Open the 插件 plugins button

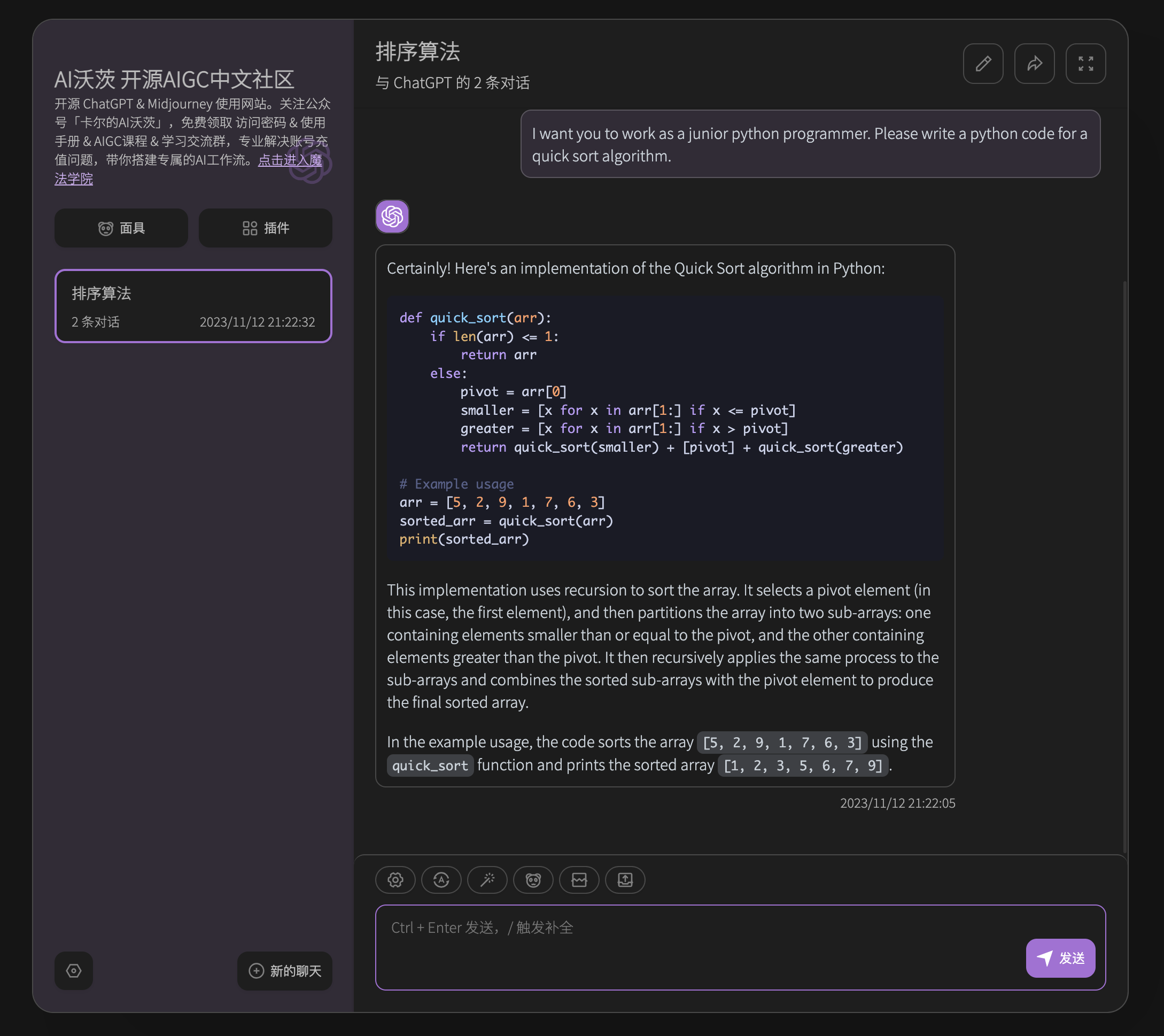(266, 228)
